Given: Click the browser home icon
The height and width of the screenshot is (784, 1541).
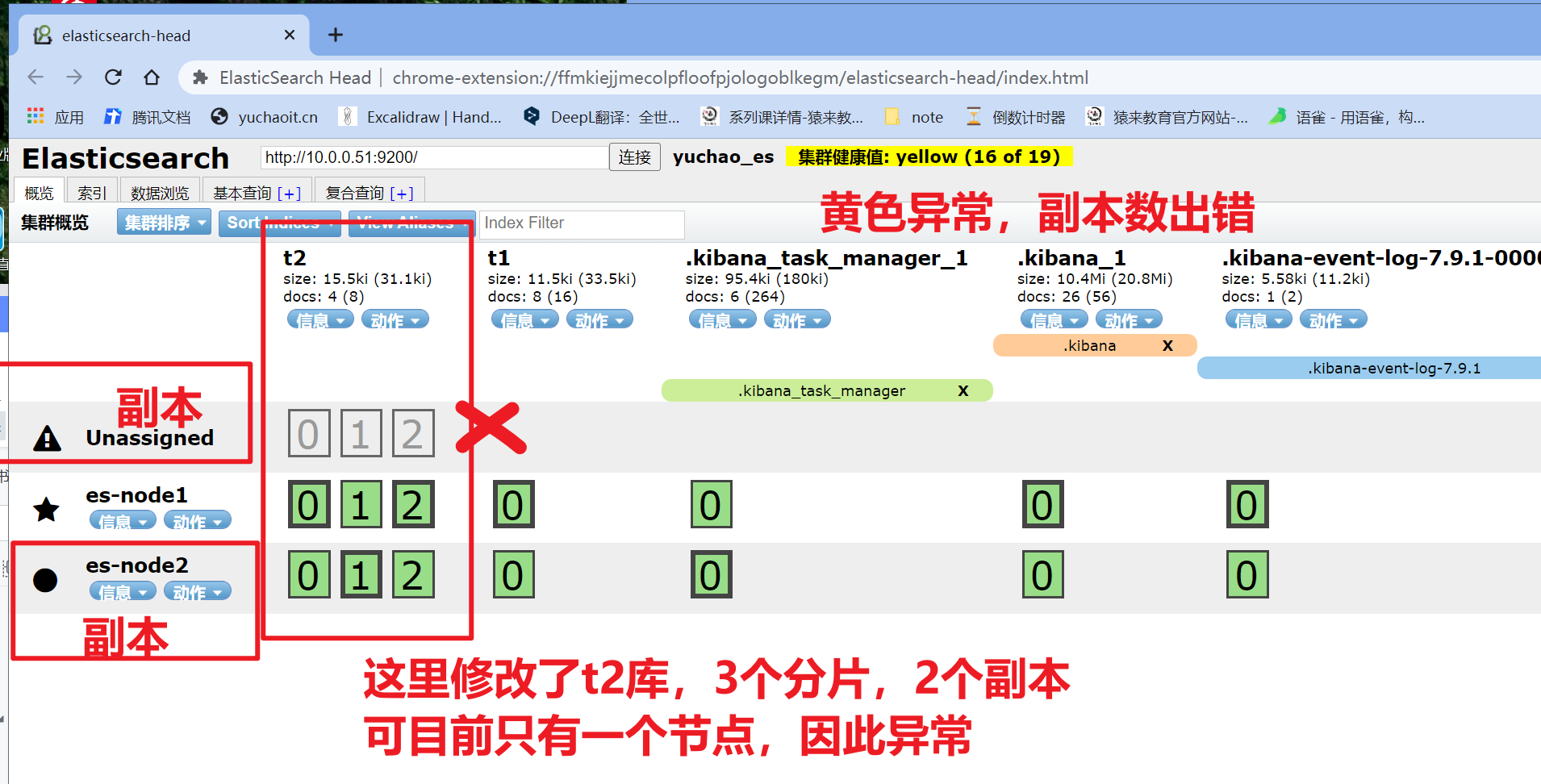Looking at the screenshot, I should pyautogui.click(x=152, y=77).
